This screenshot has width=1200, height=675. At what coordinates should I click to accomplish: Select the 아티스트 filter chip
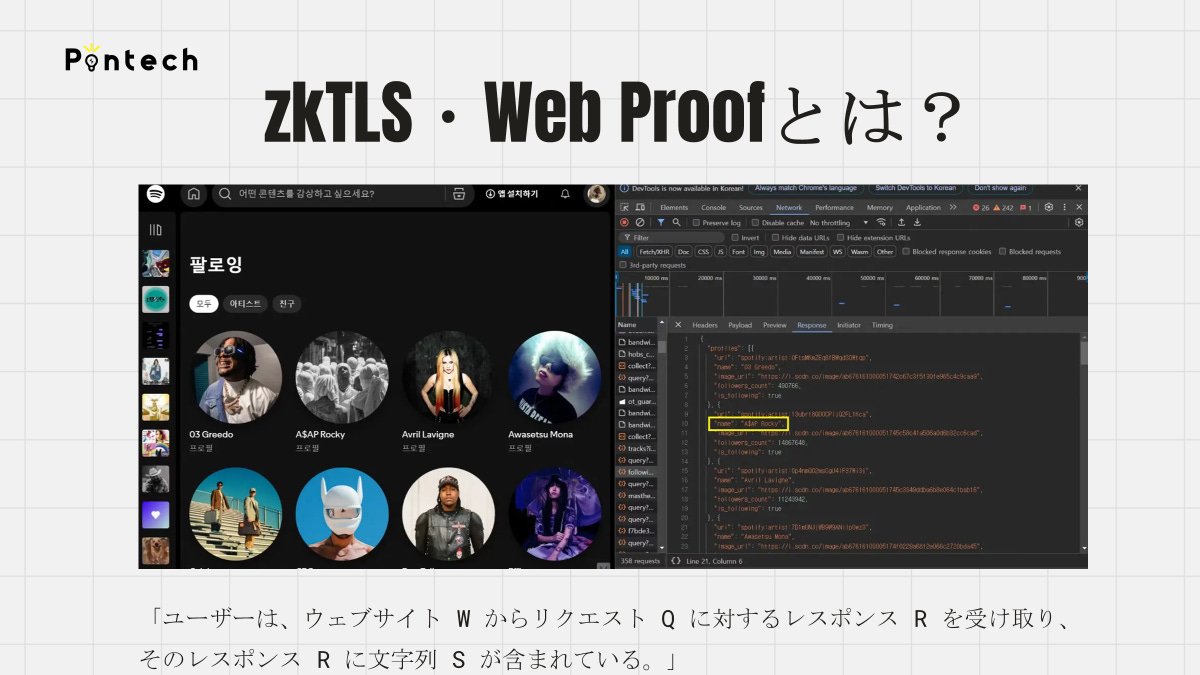pyautogui.click(x=245, y=303)
